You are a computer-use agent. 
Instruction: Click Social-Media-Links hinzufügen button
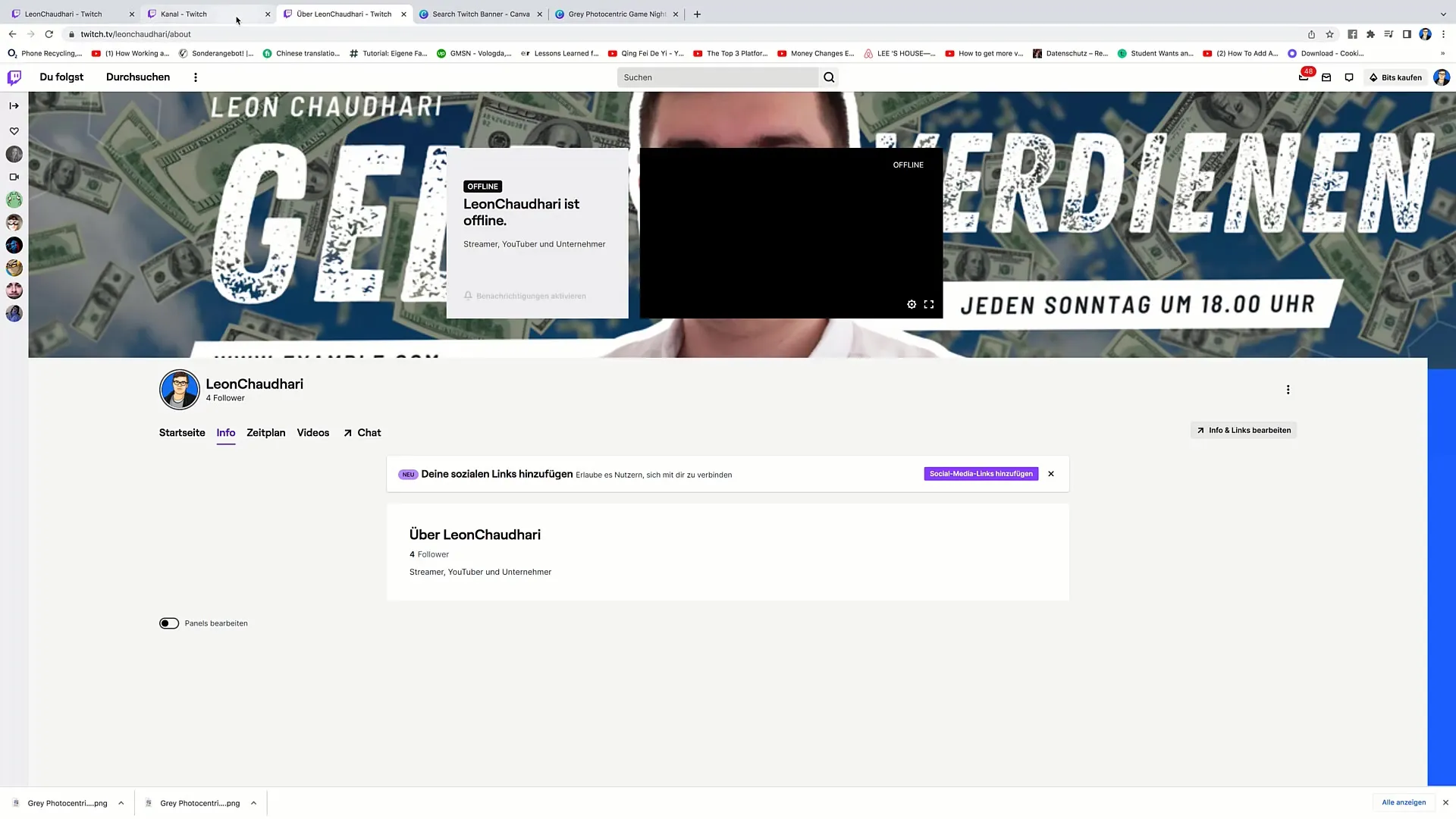(981, 473)
